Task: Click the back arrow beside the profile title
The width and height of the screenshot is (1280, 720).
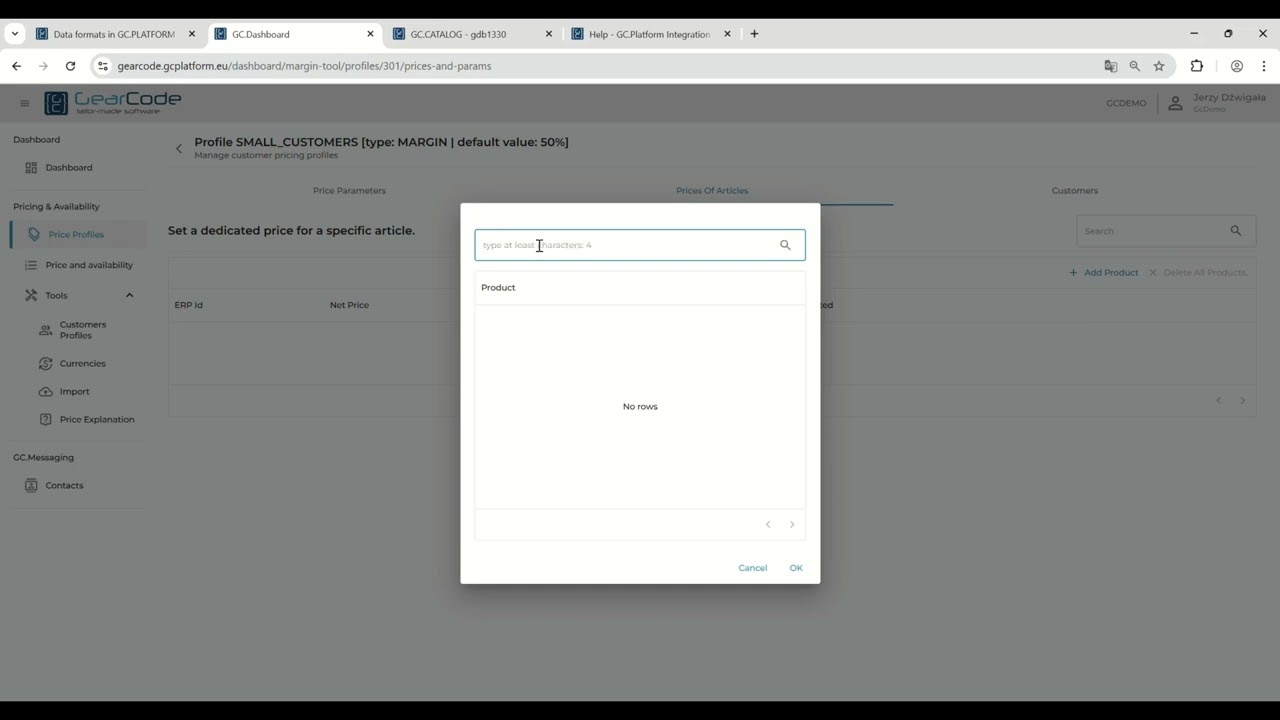Action: point(179,148)
